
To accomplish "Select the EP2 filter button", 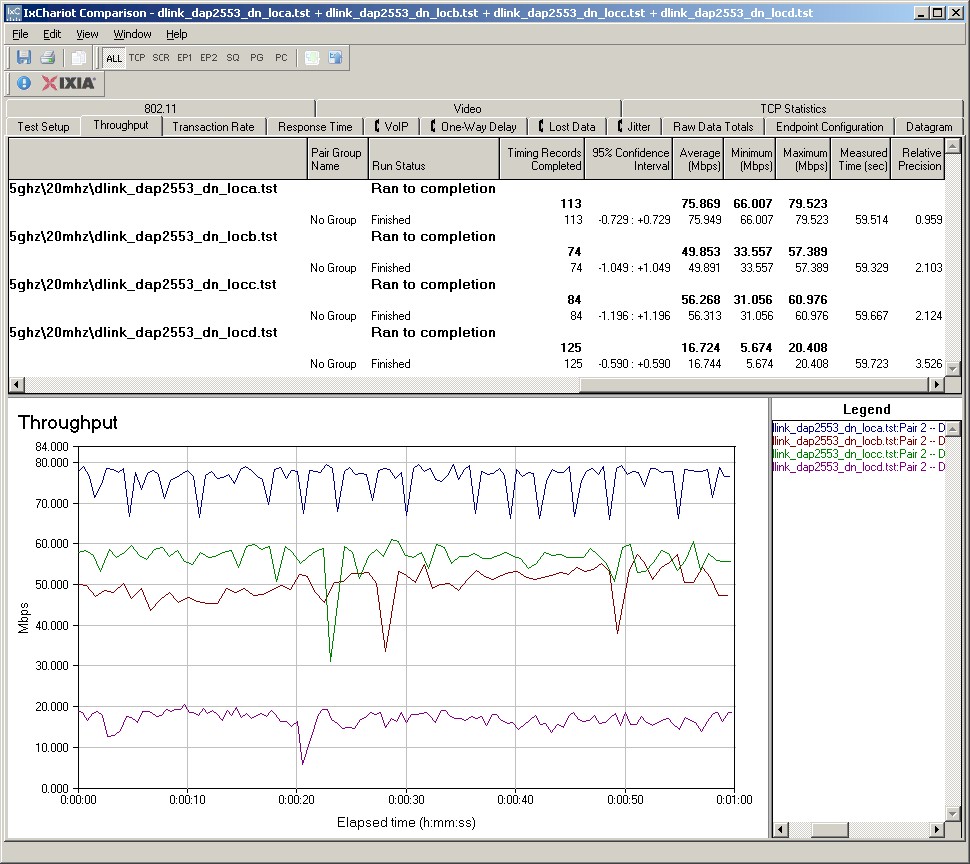I will (x=208, y=58).
